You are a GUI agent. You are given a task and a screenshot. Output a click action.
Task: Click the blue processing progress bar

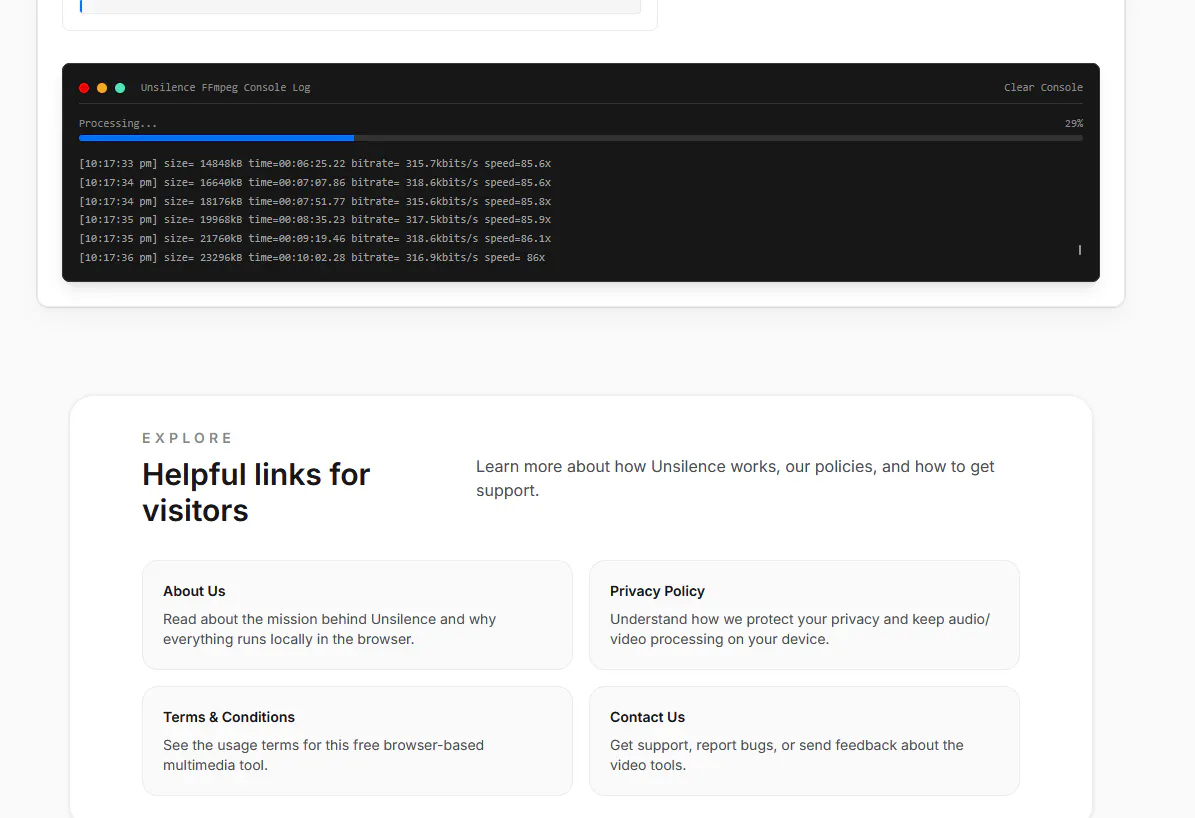click(581, 138)
